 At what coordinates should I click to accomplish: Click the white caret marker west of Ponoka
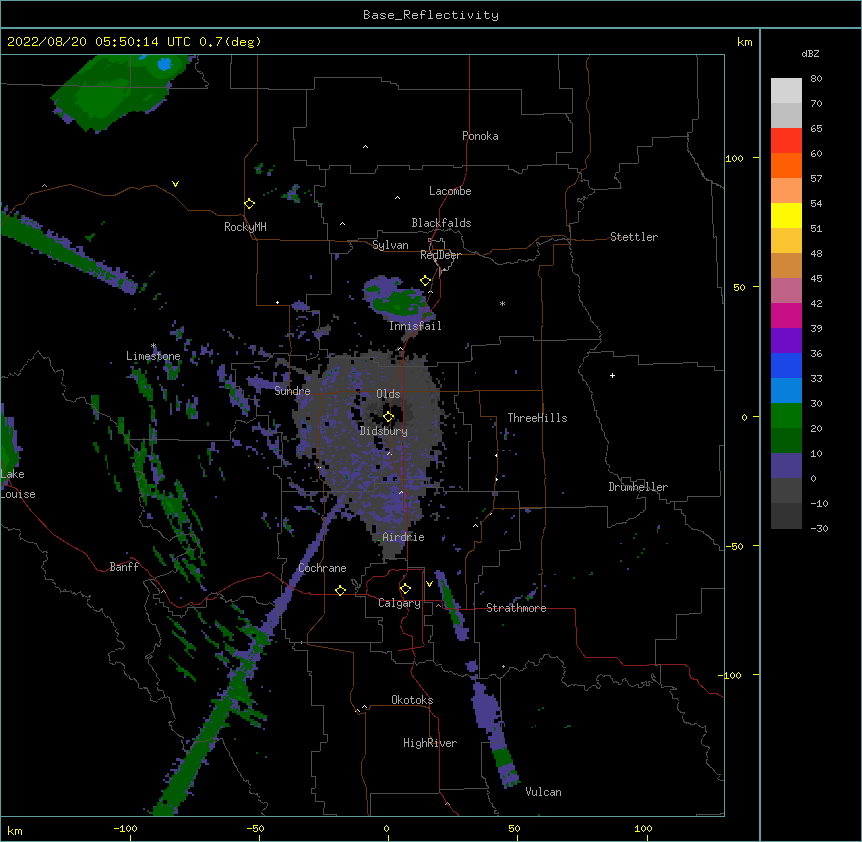click(366, 147)
